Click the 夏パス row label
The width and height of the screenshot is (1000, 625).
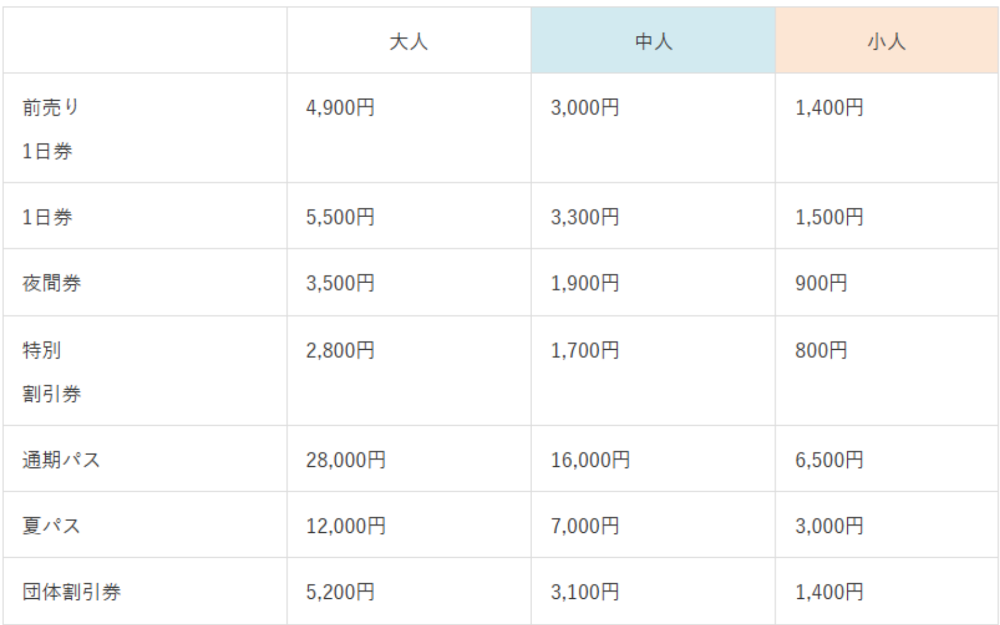click(x=50, y=525)
